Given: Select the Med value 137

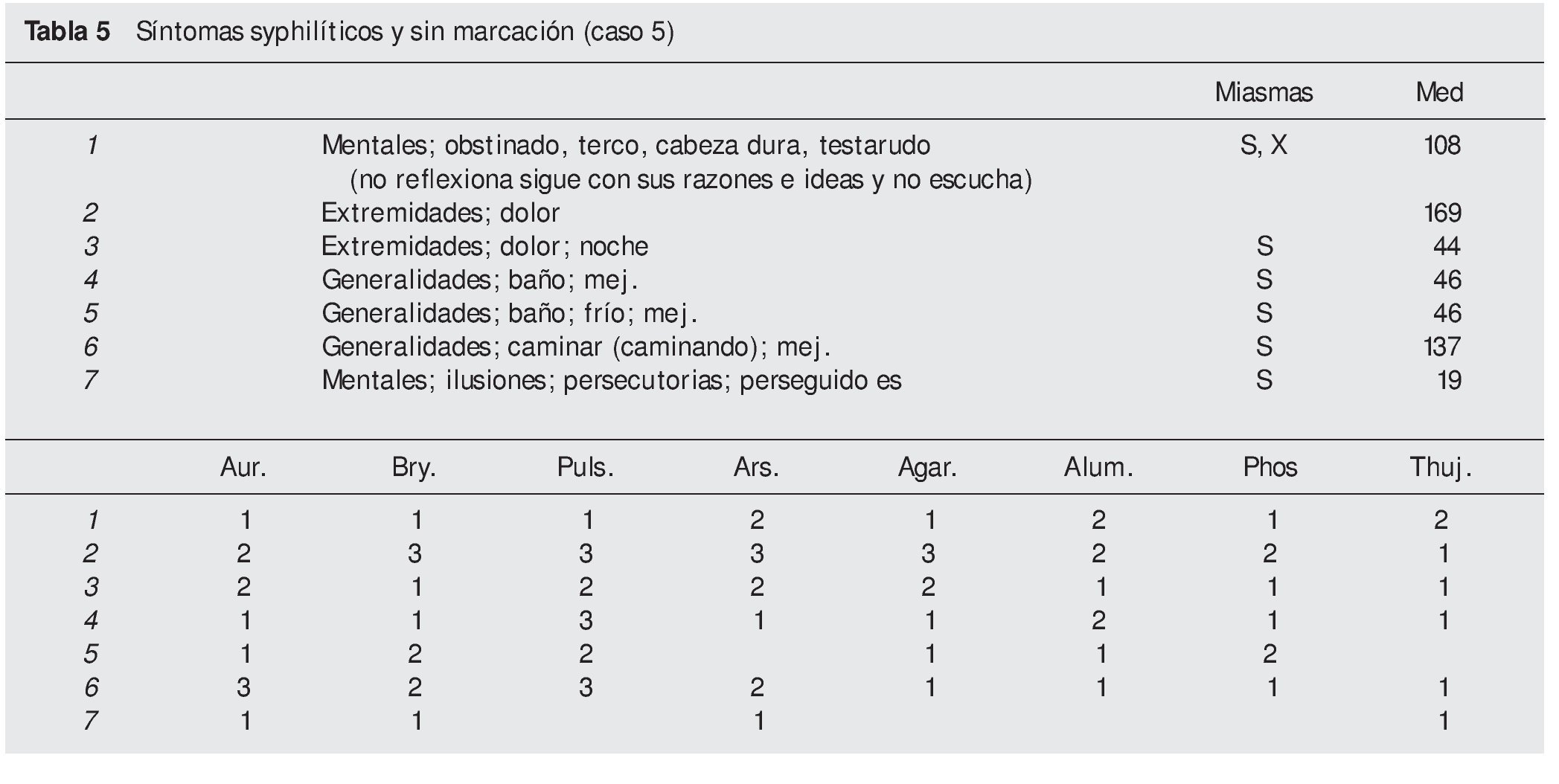Looking at the screenshot, I should click(x=1442, y=347).
